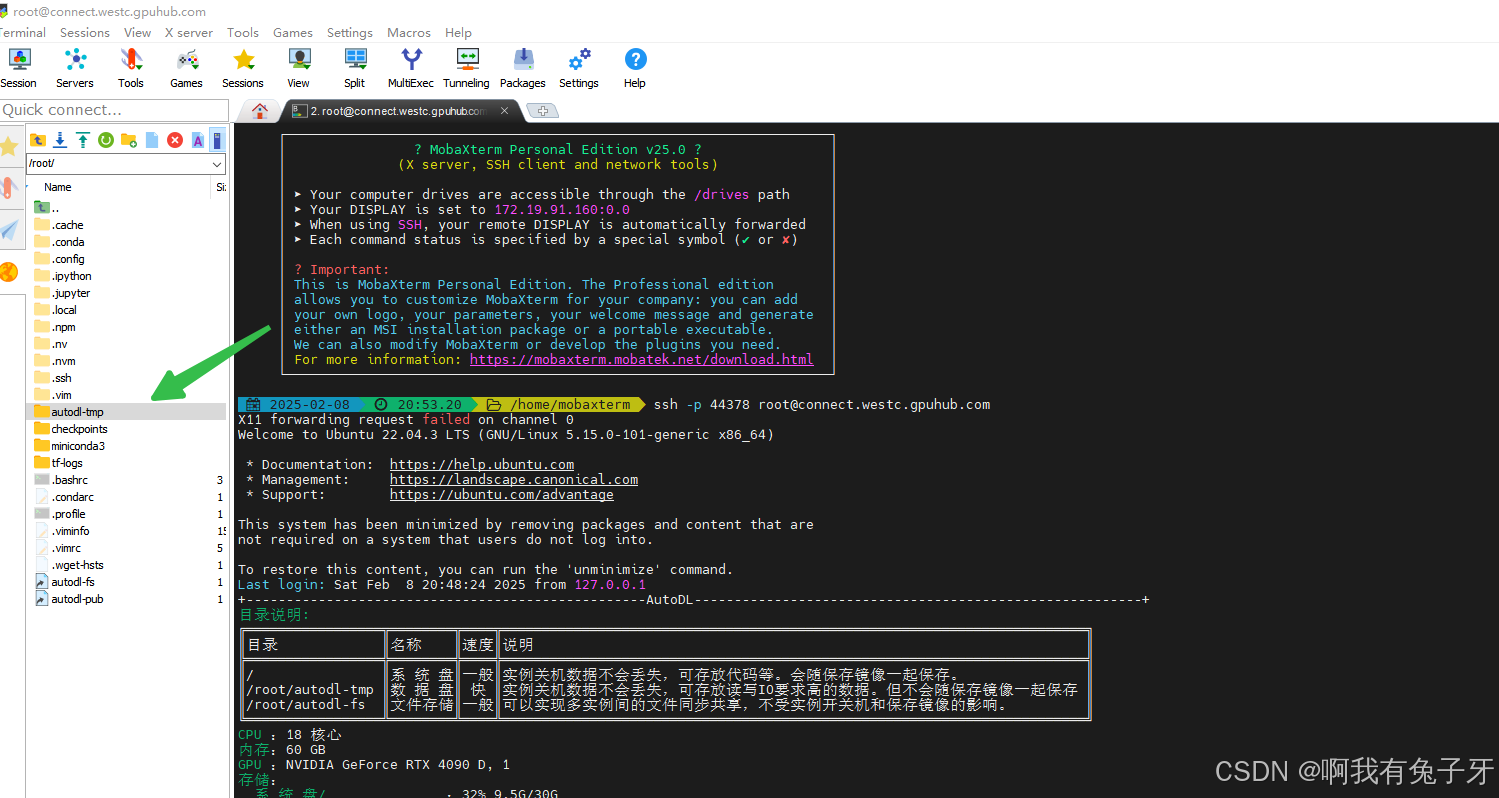This screenshot has width=1499, height=798.
Task: Click the SFTP upload files icon
Action: tap(83, 140)
